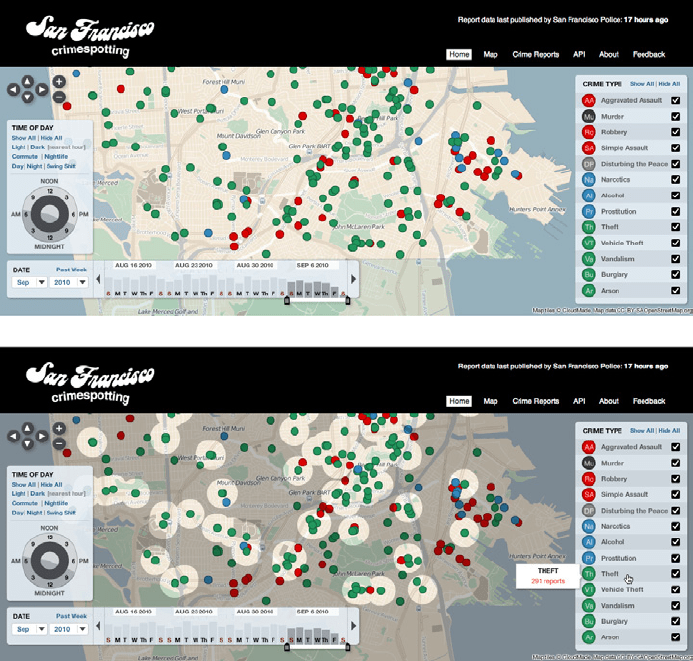Viewport: 693px width, 661px height.
Task: Click AUG 16 2010 label, top timeline
Action: (133, 265)
